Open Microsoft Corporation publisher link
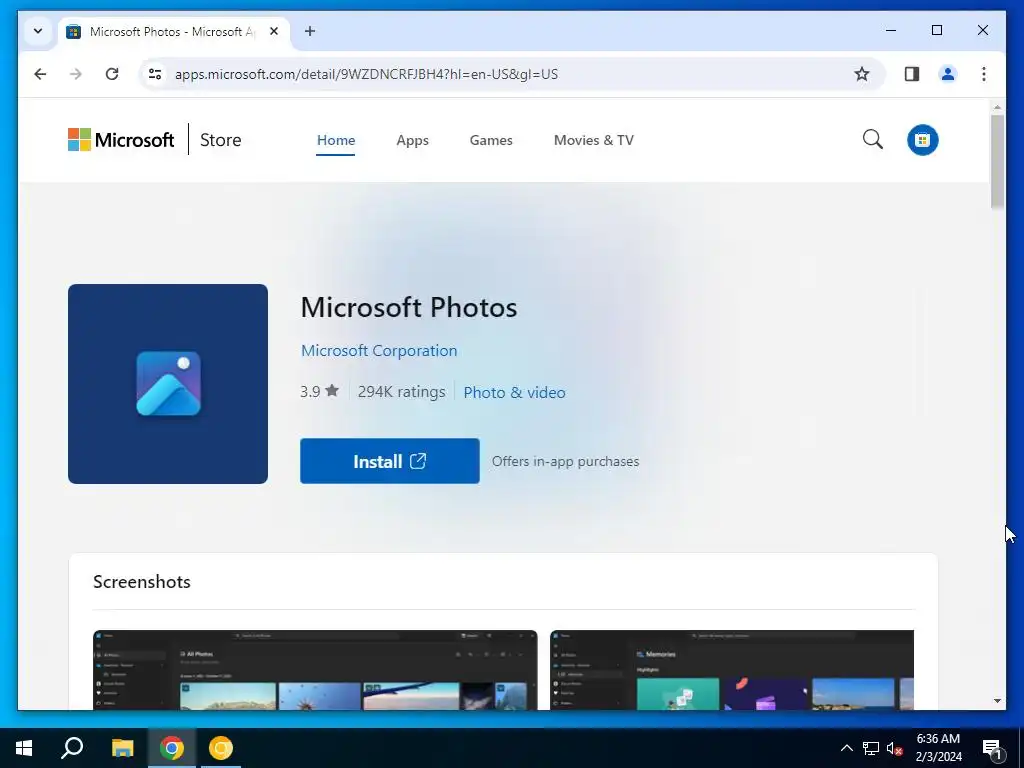Screen dimensions: 1024x768 point(379,351)
